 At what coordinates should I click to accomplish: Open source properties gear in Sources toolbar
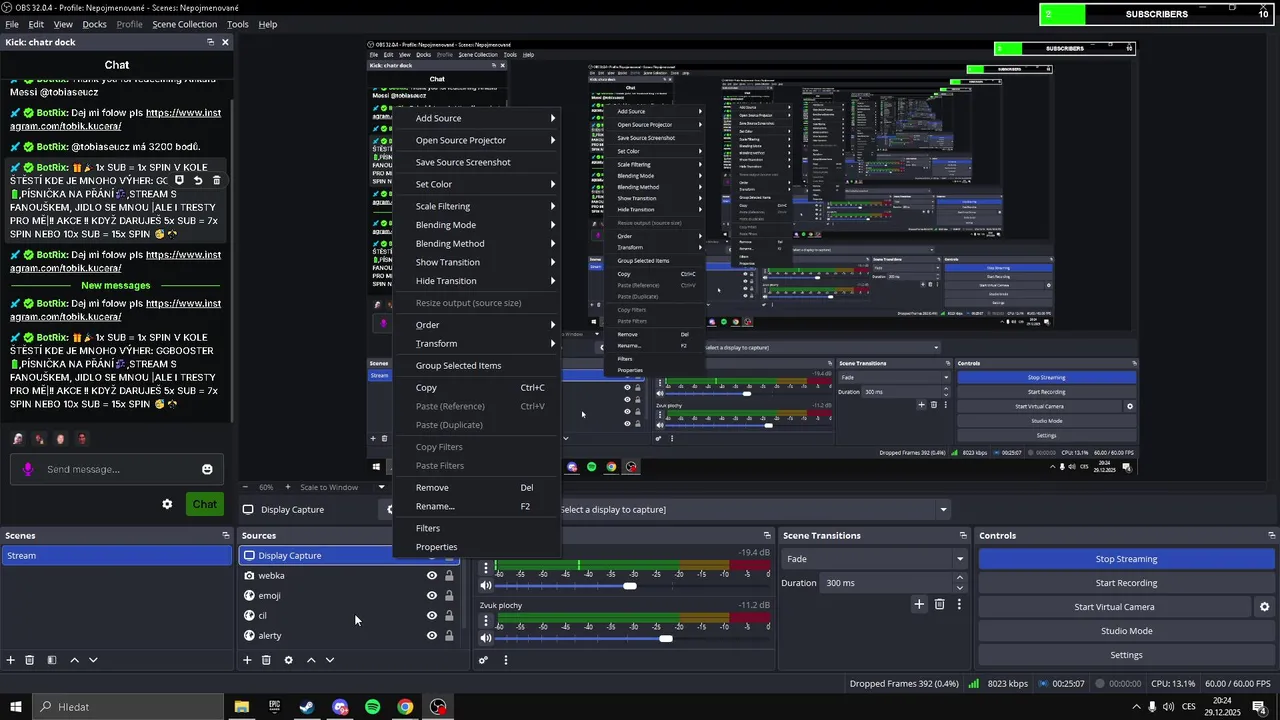(x=289, y=660)
